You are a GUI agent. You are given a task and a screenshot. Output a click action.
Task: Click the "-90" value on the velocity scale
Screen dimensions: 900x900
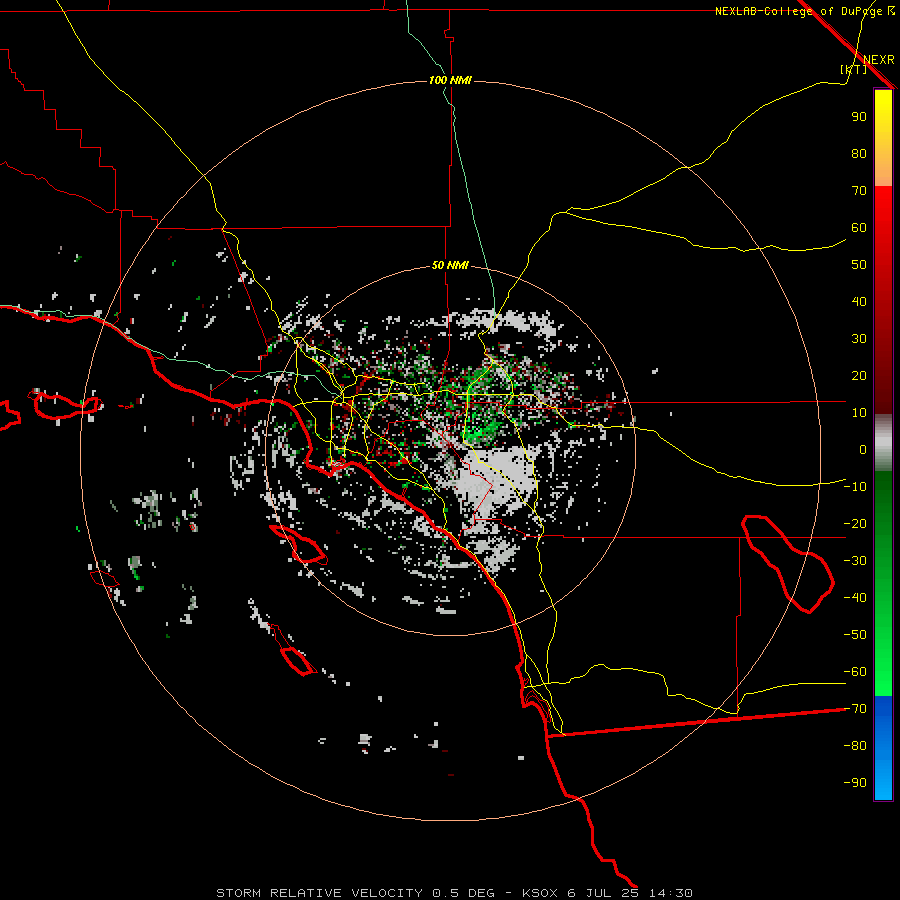[855, 783]
